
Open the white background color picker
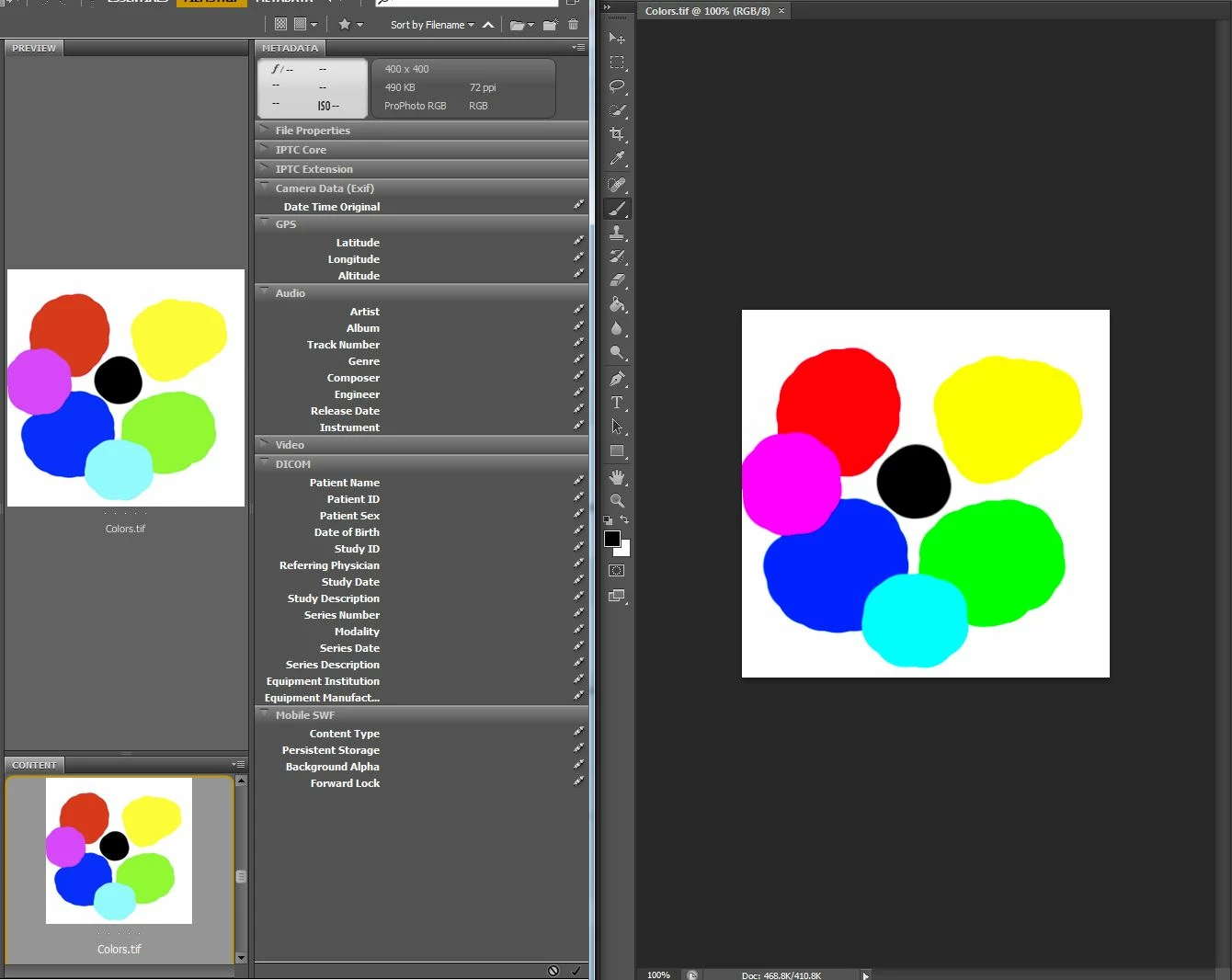(x=624, y=551)
